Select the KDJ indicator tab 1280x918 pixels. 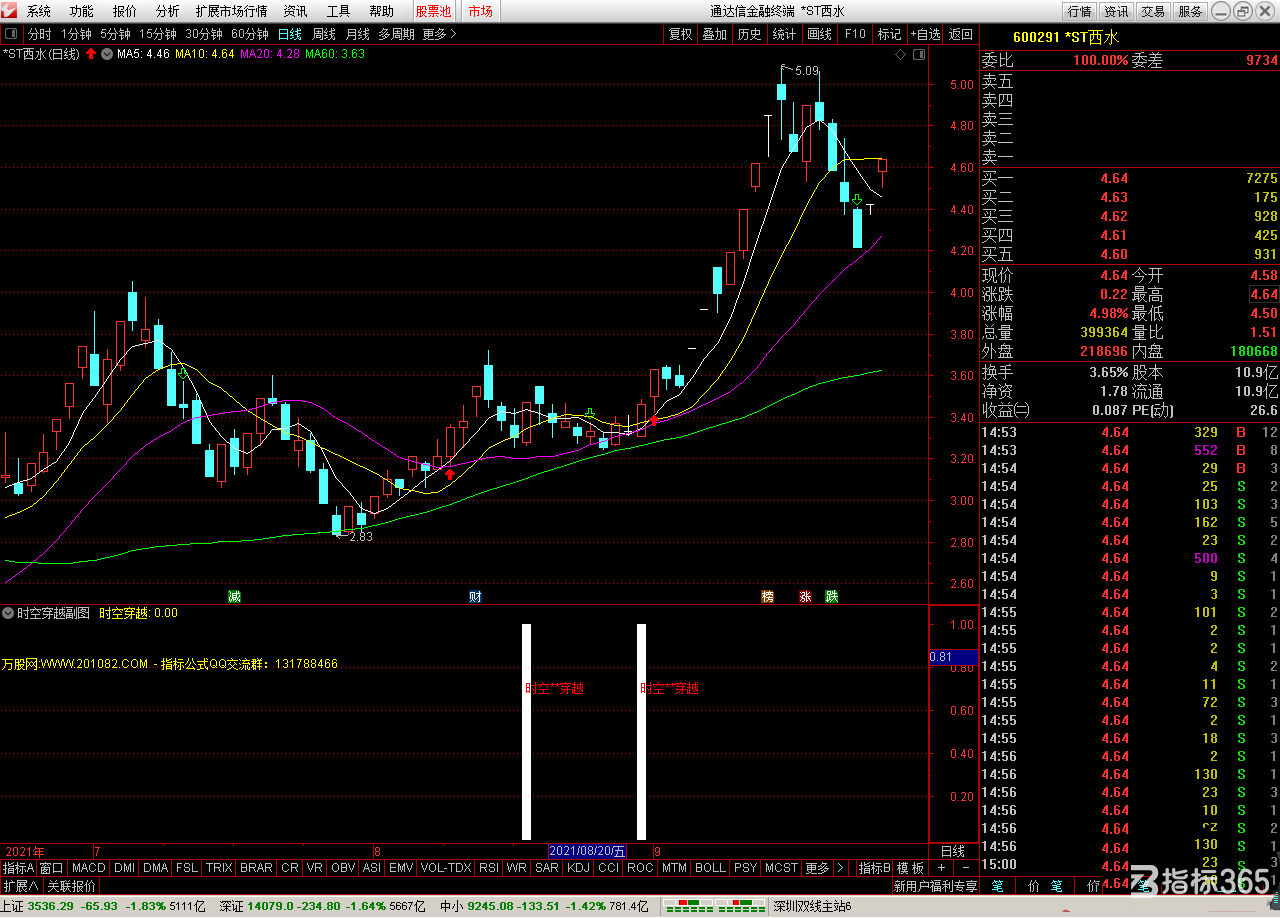(x=578, y=868)
